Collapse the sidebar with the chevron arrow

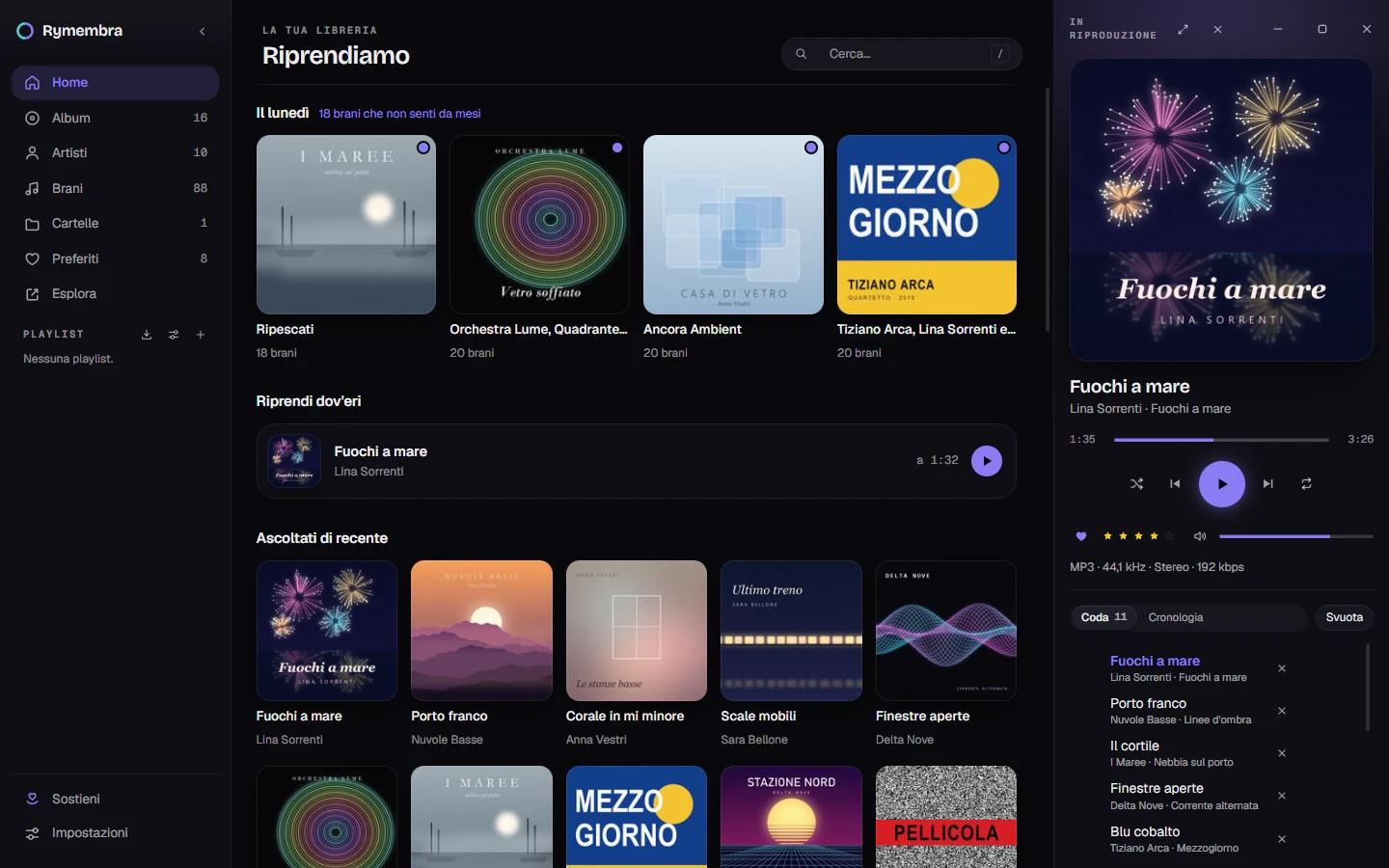[x=203, y=31]
